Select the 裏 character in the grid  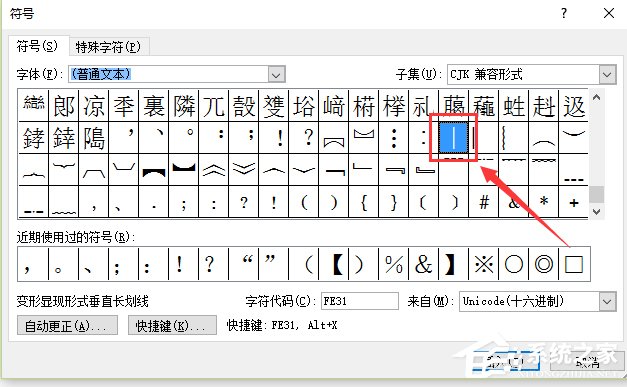[154, 106]
